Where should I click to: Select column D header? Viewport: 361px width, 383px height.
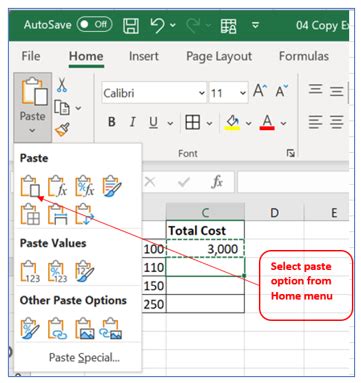pyautogui.click(x=274, y=212)
